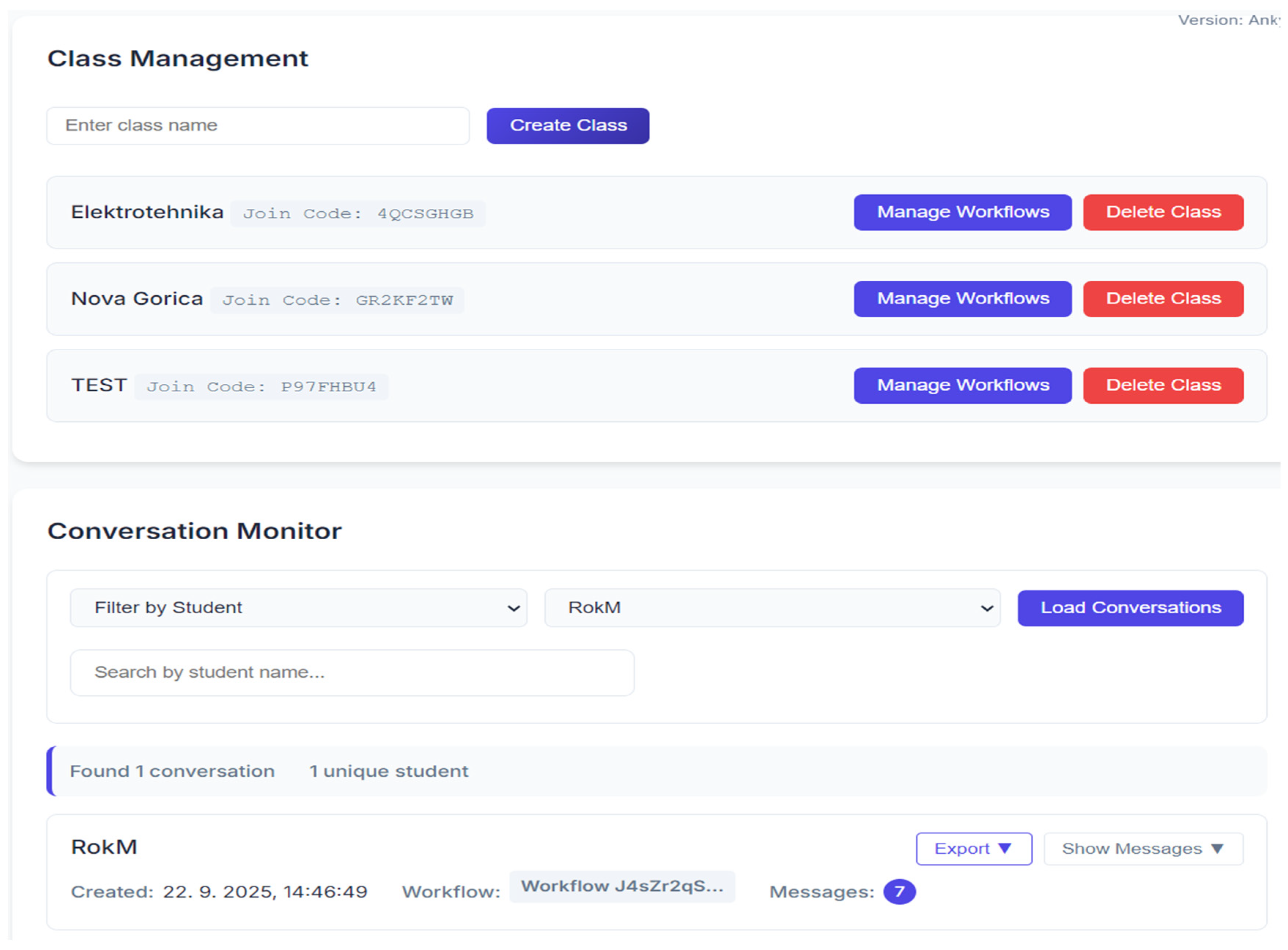
Task: Open Manage Workflows for TEST class
Action: point(962,385)
